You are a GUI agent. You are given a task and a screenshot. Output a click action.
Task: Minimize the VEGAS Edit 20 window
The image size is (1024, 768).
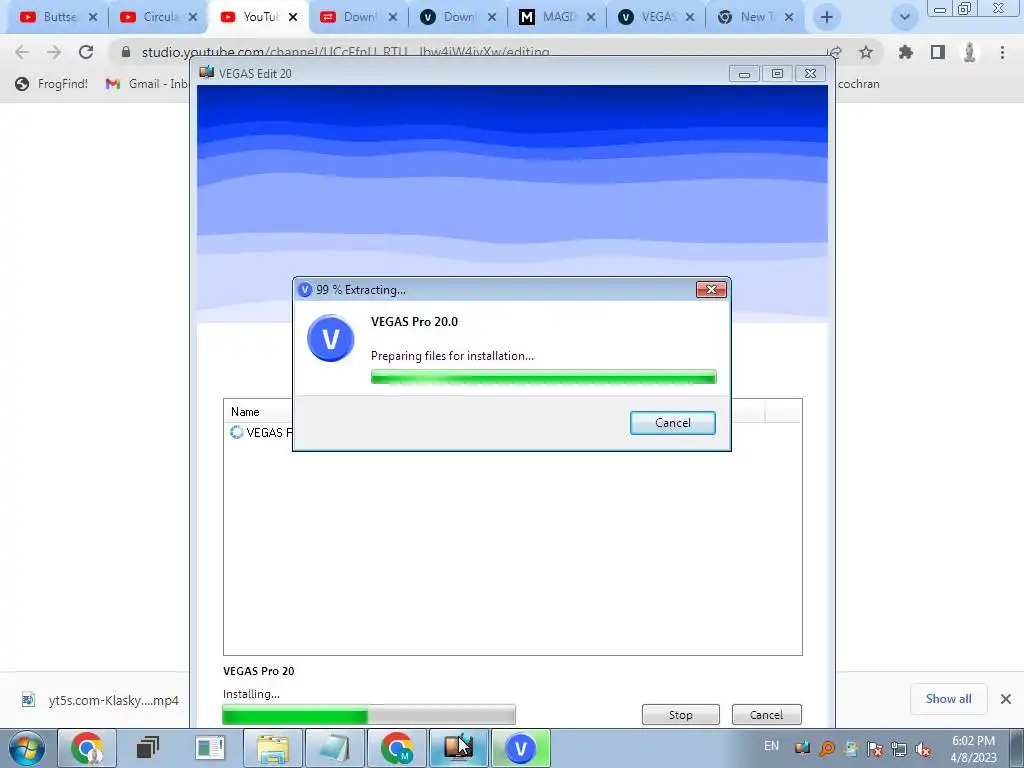tap(744, 74)
